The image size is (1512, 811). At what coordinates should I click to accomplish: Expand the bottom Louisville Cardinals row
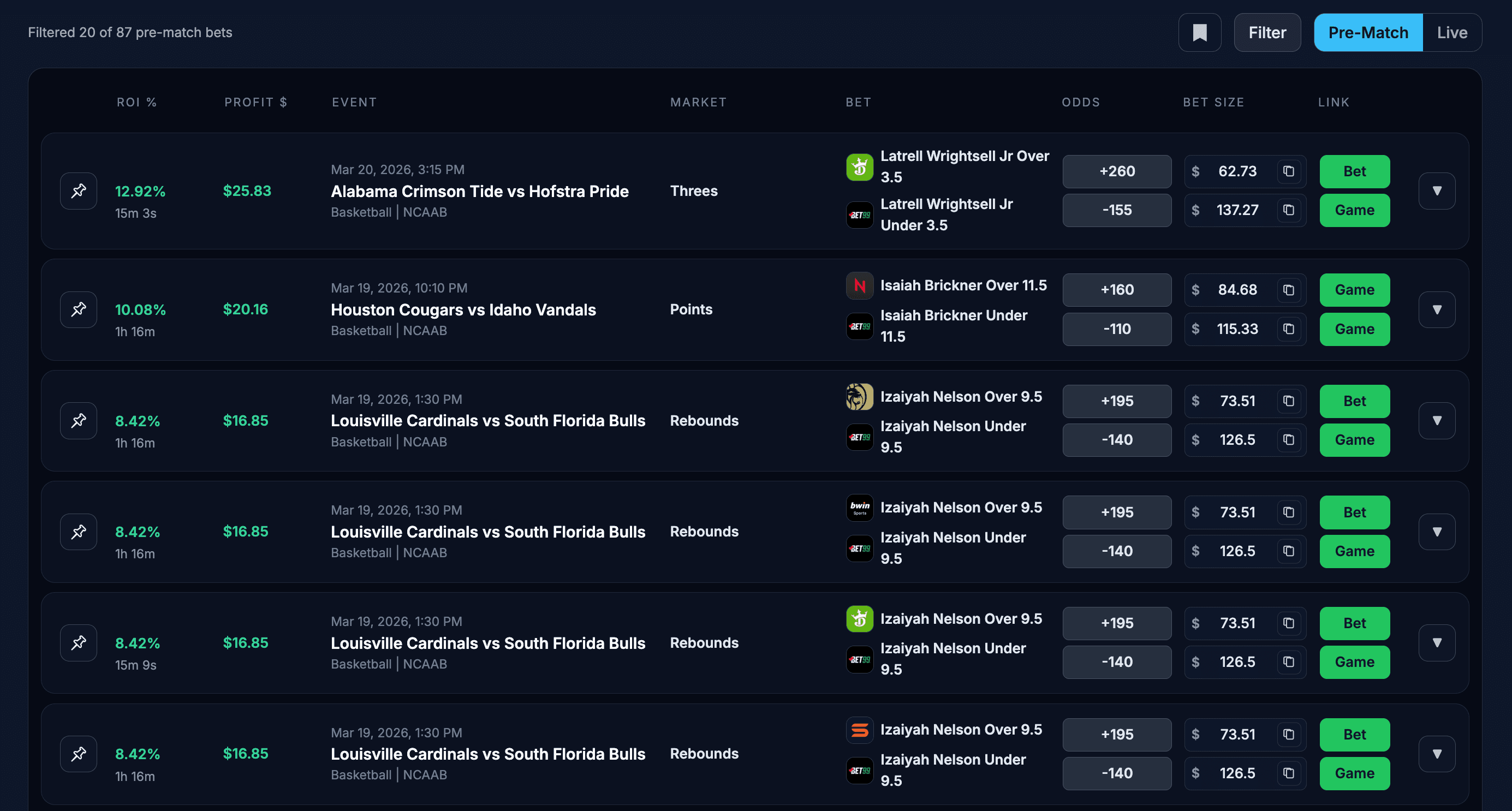click(x=1436, y=753)
